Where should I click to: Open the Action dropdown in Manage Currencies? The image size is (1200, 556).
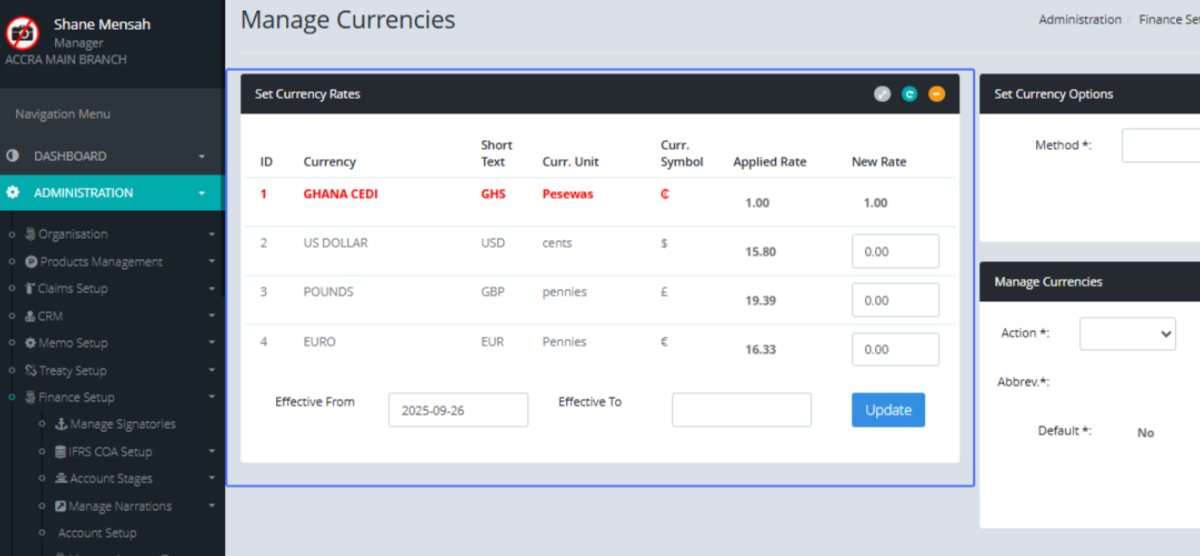click(x=1127, y=334)
